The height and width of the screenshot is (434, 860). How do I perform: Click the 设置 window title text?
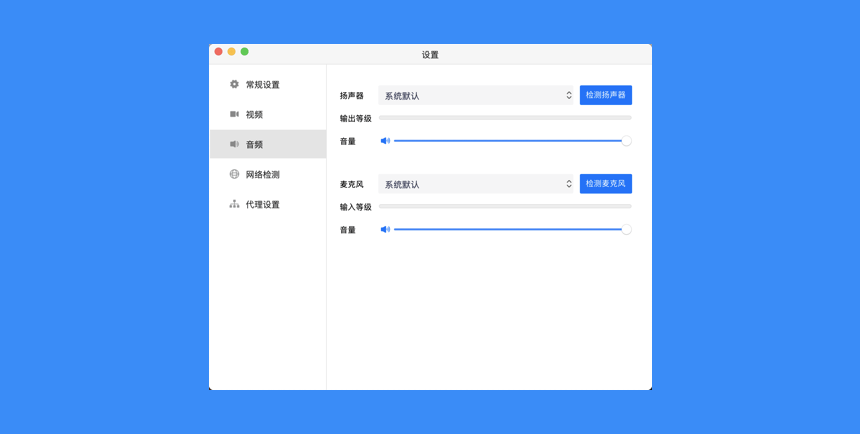pyautogui.click(x=430, y=55)
